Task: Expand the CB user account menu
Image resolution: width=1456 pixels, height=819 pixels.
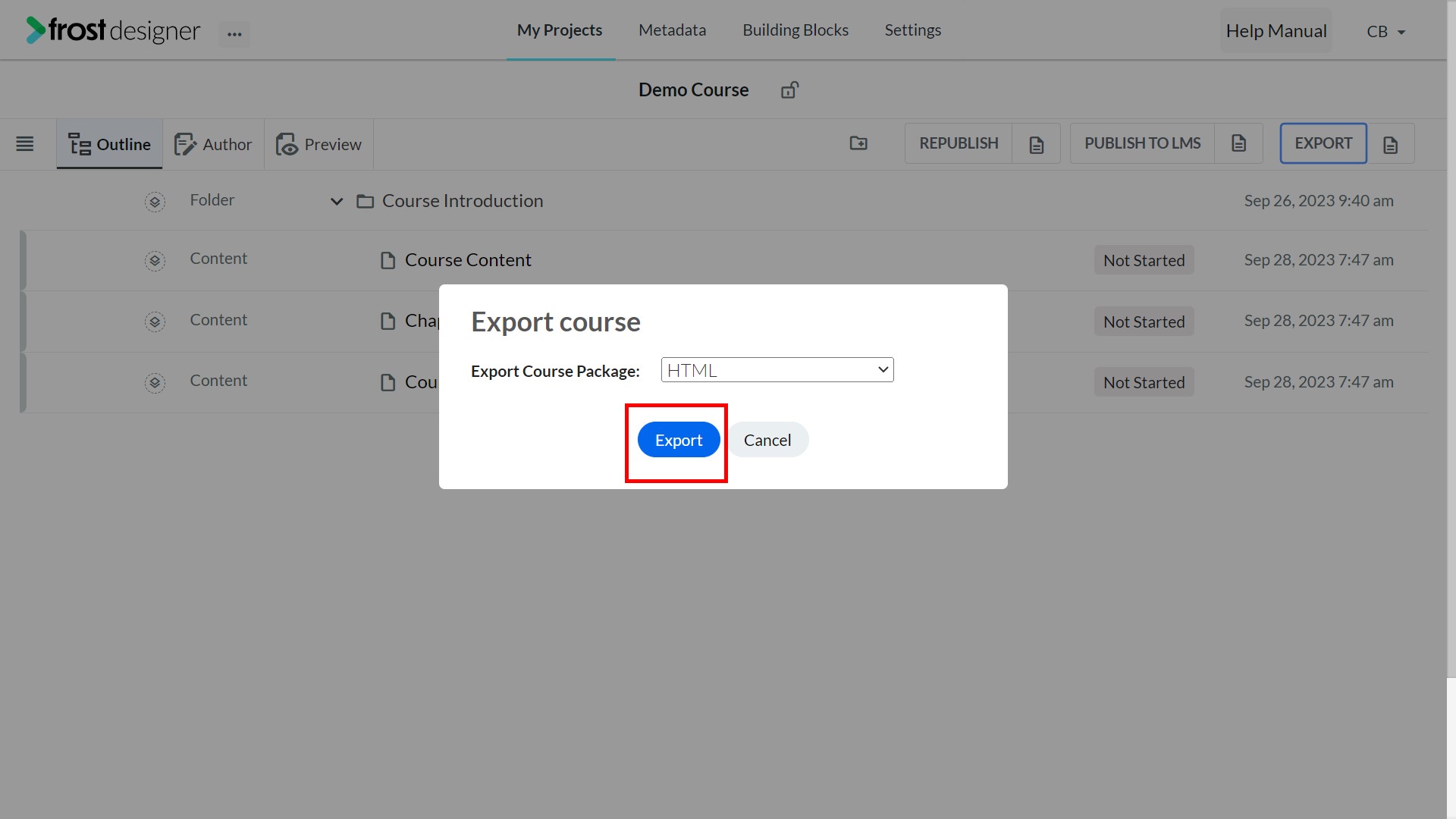Action: click(x=1386, y=32)
